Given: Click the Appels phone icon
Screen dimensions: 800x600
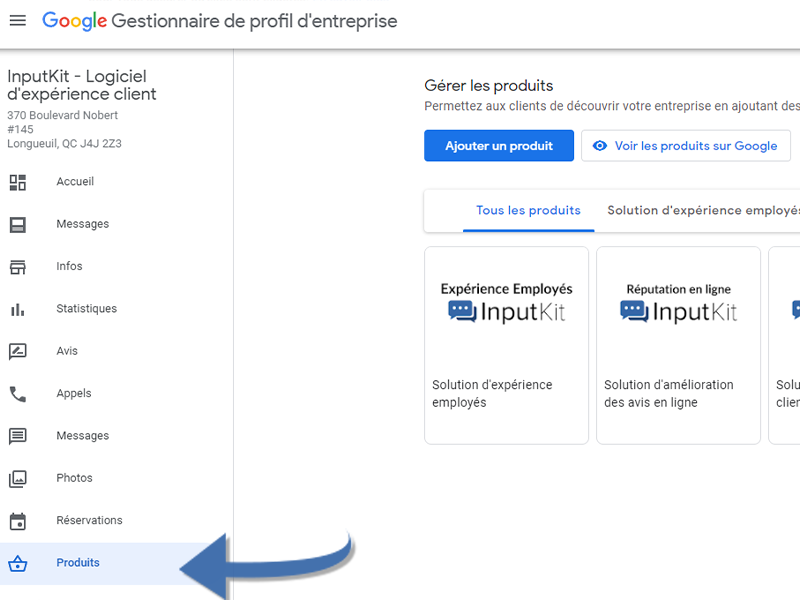Looking at the screenshot, I should tap(18, 394).
